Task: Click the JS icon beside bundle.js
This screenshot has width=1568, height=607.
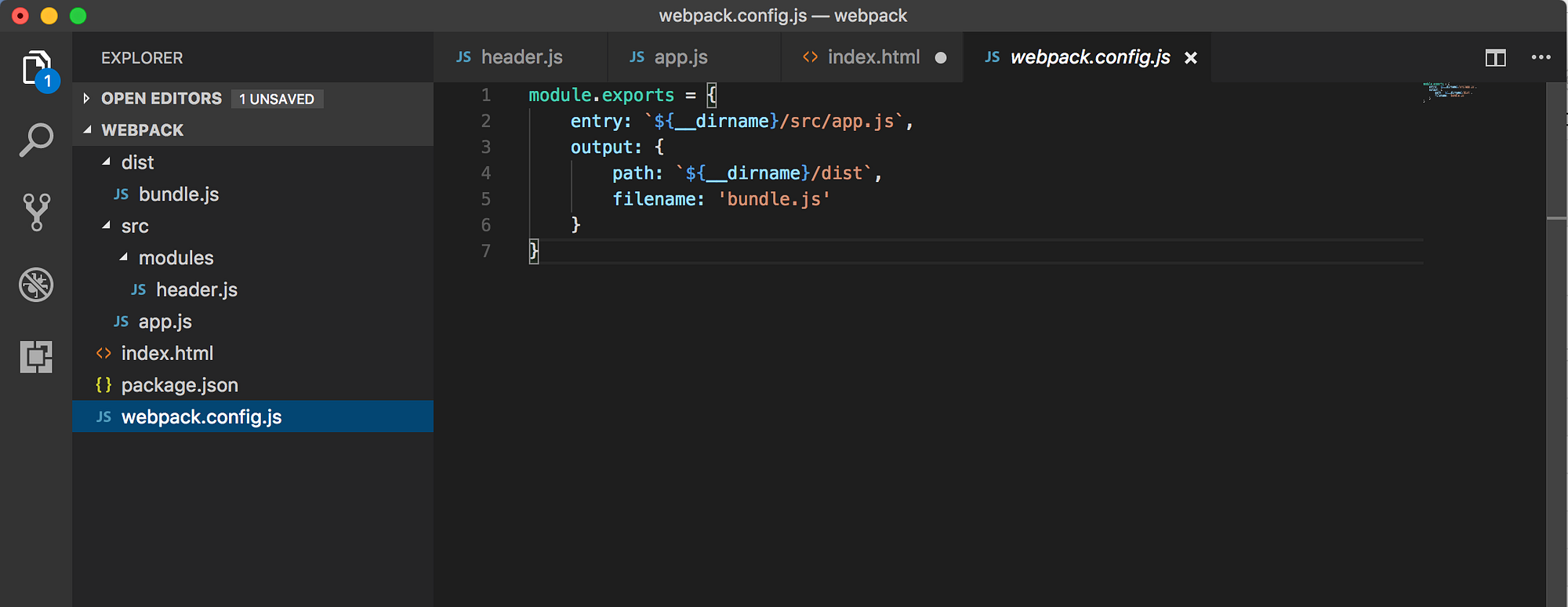Action: [121, 194]
